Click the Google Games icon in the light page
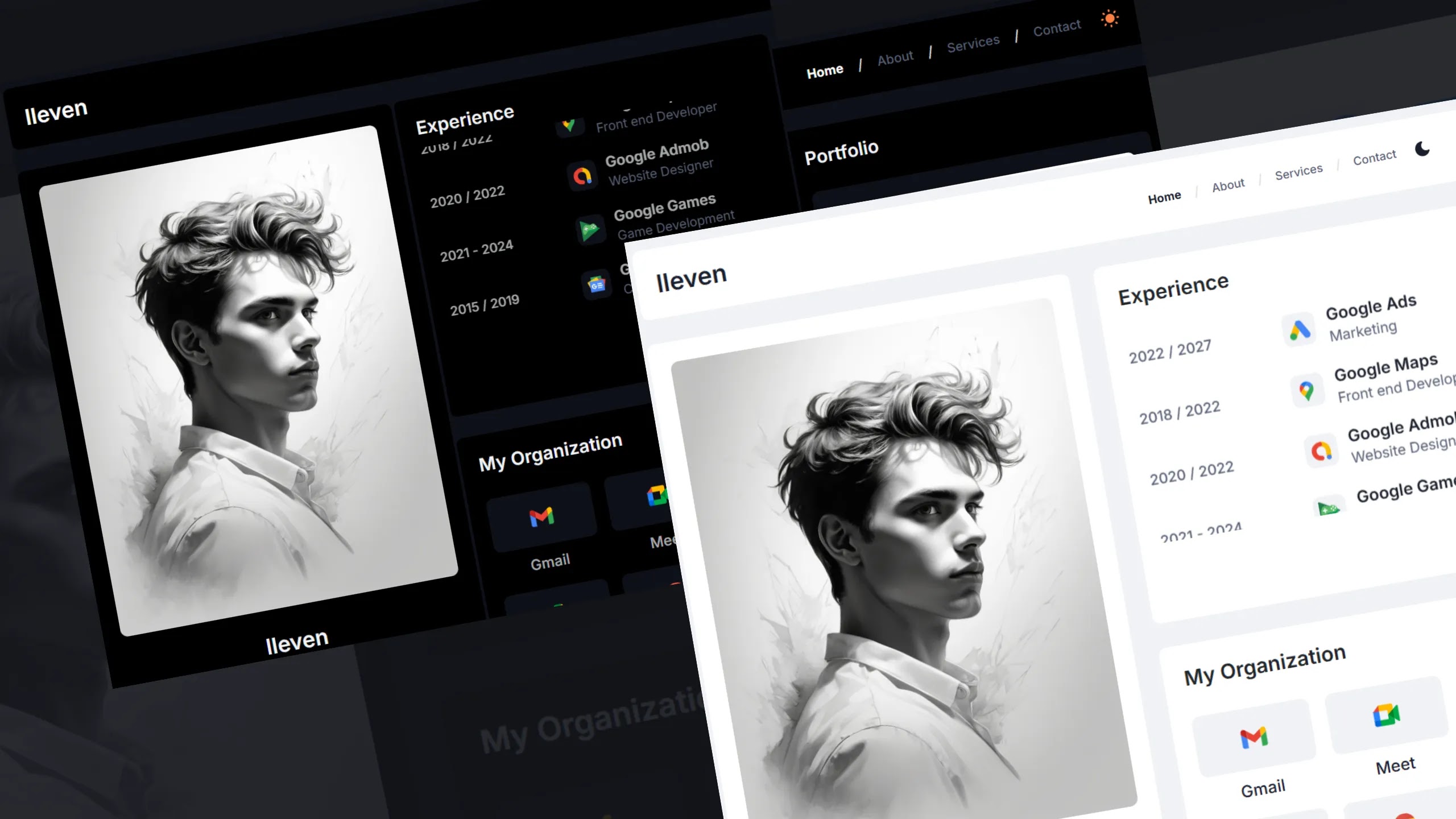Image resolution: width=1456 pixels, height=819 pixels. (x=1329, y=507)
